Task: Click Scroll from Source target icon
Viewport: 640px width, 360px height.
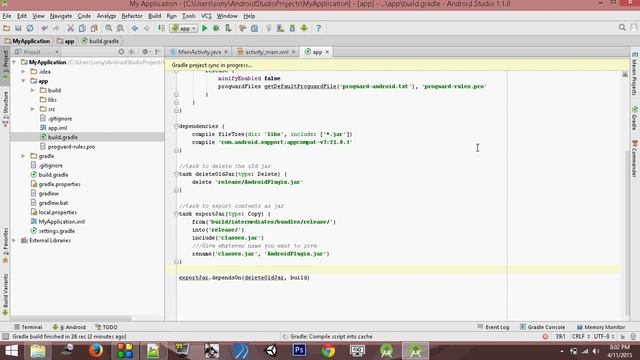Action: [121, 52]
